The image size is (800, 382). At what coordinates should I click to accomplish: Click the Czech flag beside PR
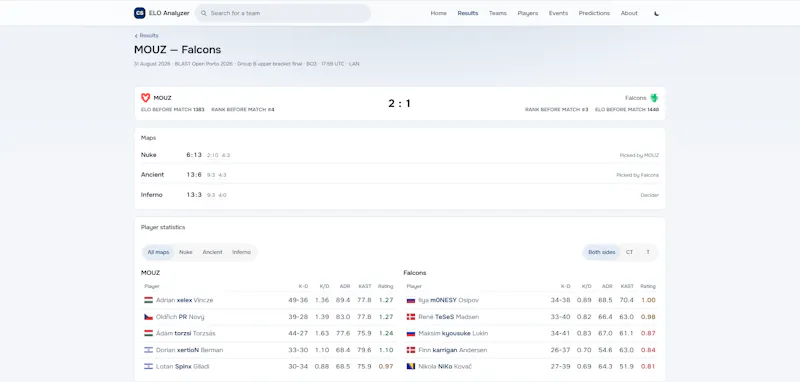148,317
